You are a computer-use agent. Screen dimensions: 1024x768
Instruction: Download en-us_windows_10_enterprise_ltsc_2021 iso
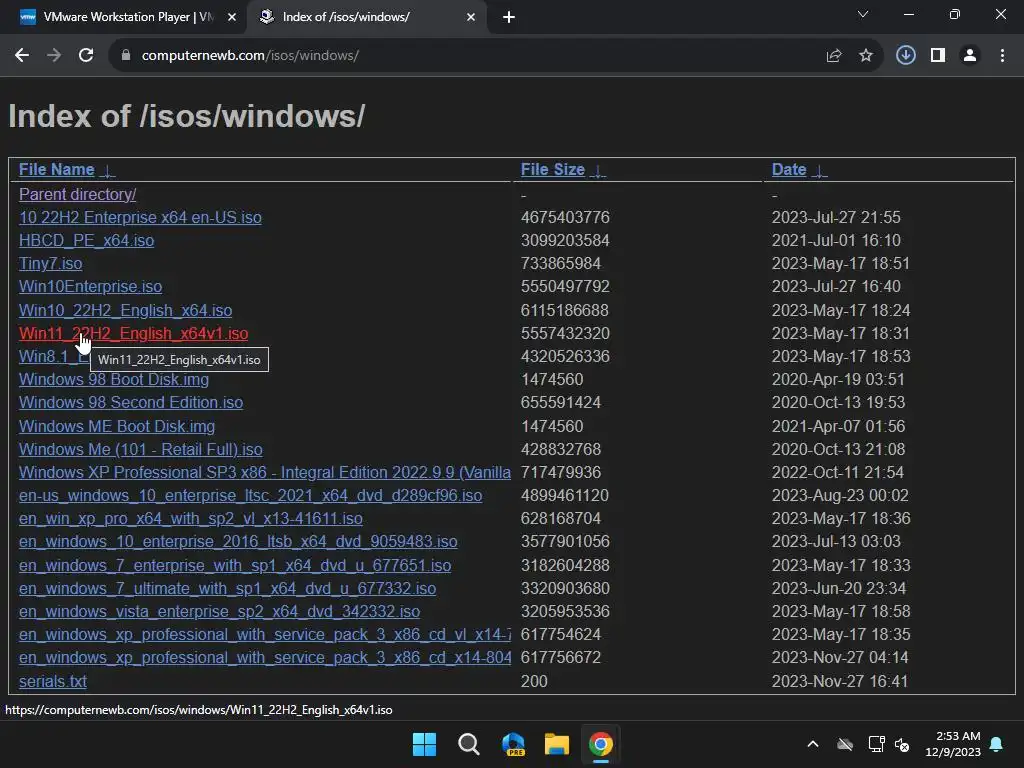pos(251,496)
